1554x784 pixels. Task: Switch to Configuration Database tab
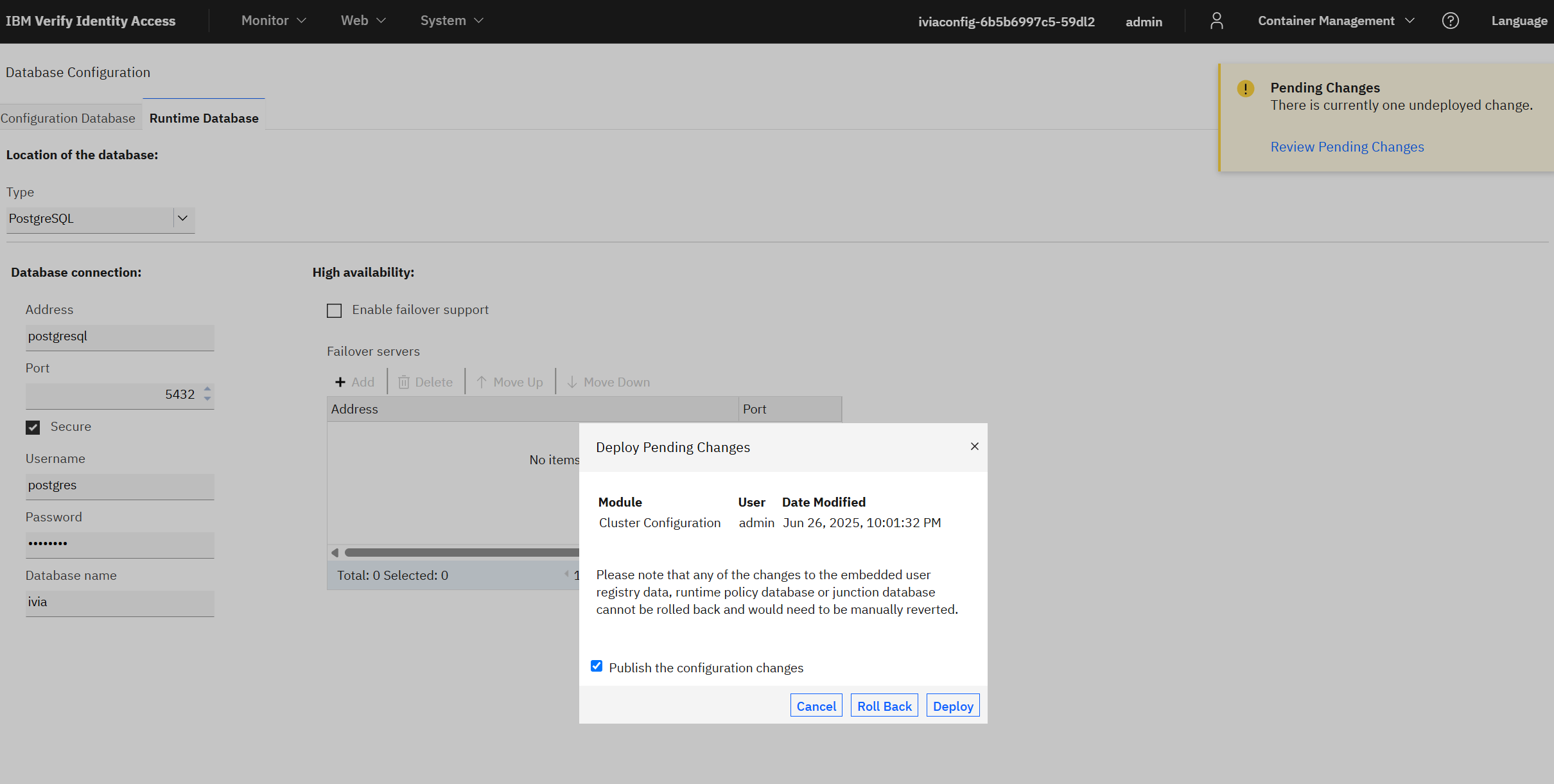point(68,118)
